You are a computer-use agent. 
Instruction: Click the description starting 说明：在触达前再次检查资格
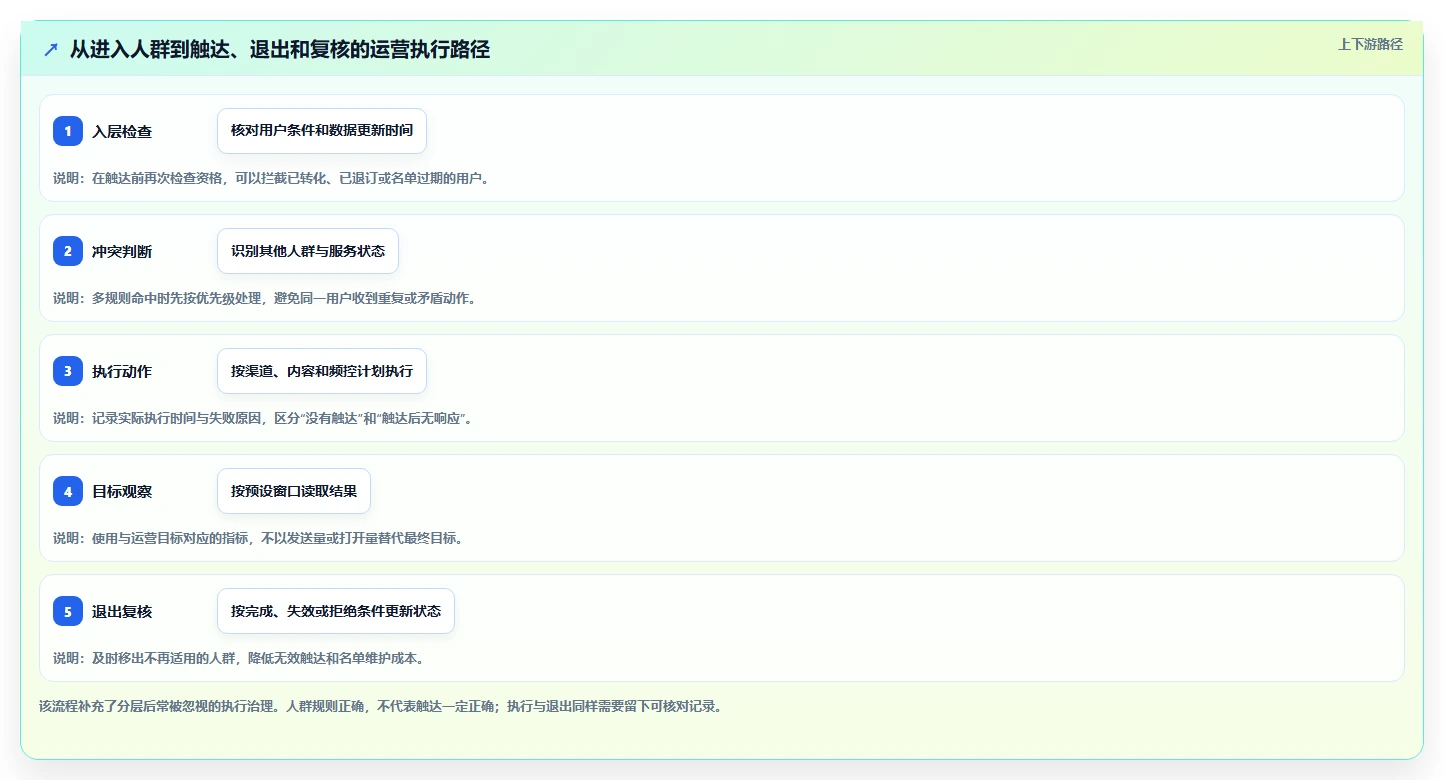[x=271, y=178]
